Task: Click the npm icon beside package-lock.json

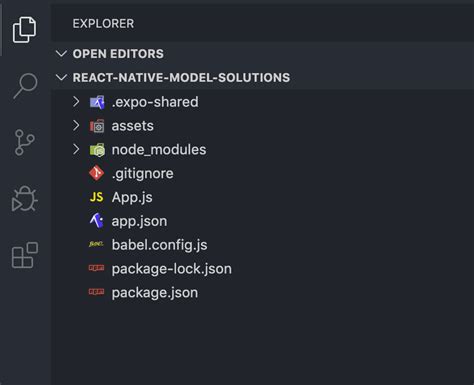Action: (96, 268)
